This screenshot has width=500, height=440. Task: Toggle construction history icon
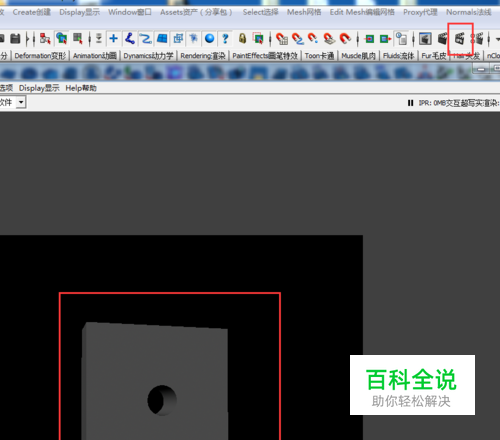tap(402, 39)
